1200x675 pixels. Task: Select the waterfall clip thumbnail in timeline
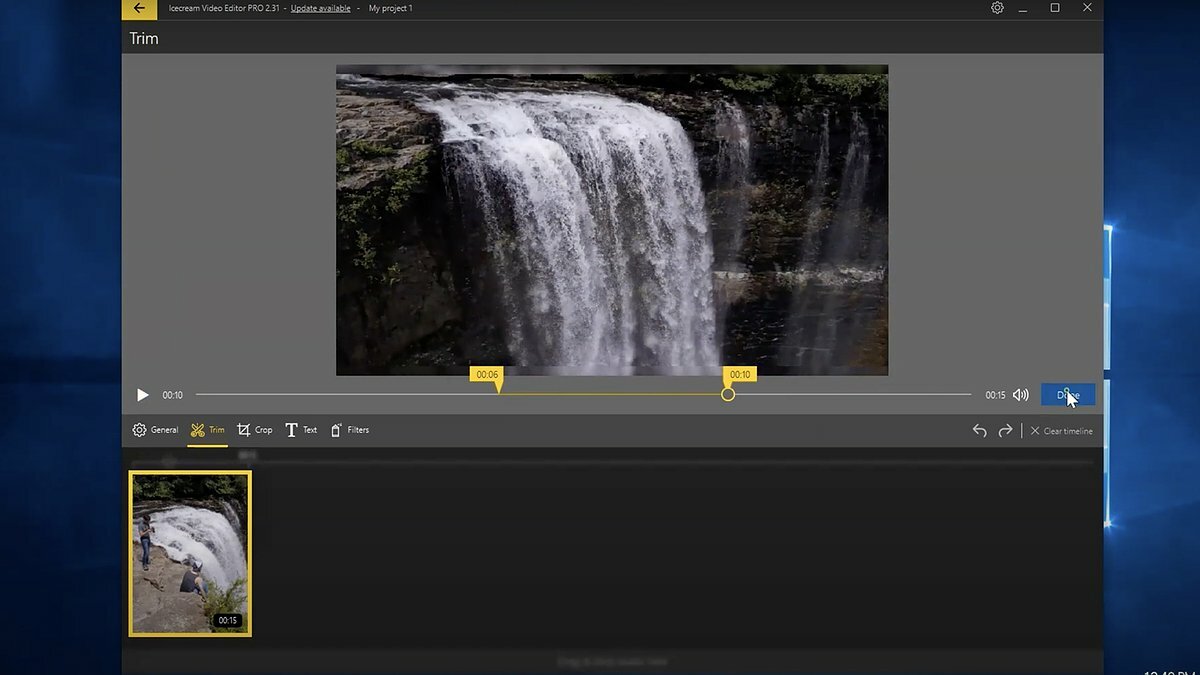click(x=190, y=553)
